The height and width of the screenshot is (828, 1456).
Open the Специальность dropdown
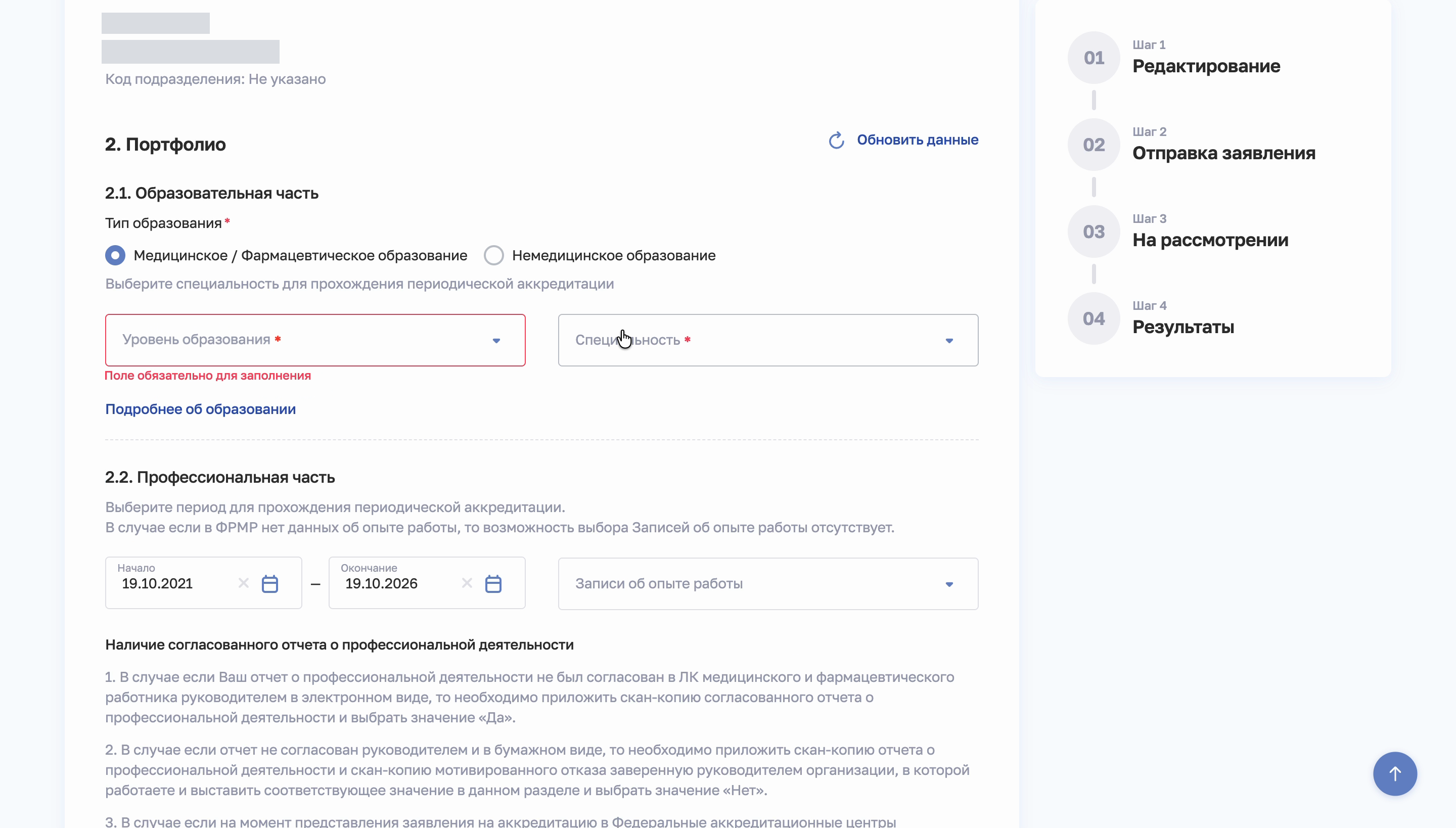(768, 340)
